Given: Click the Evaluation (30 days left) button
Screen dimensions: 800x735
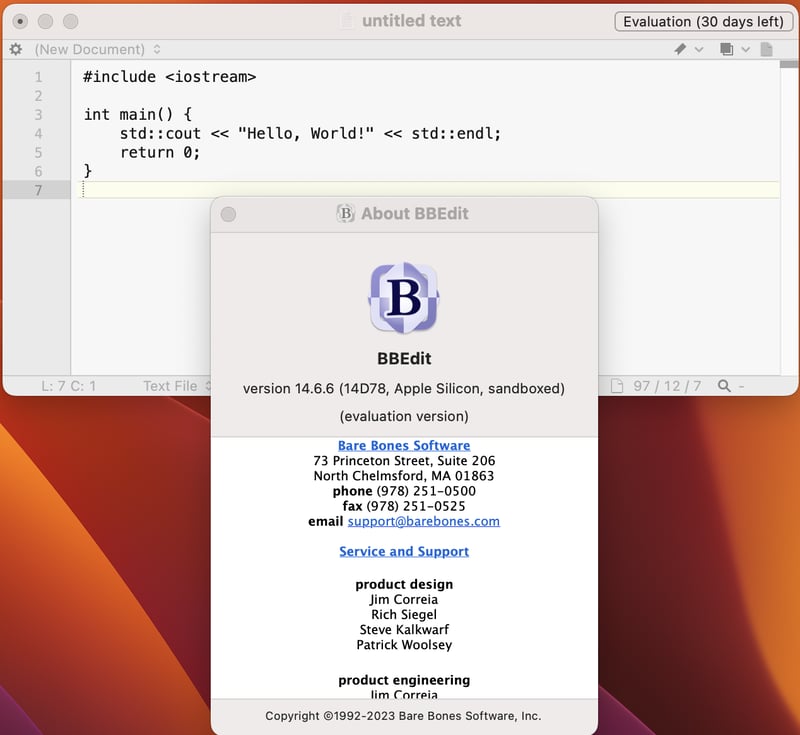Looking at the screenshot, I should pyautogui.click(x=703, y=21).
